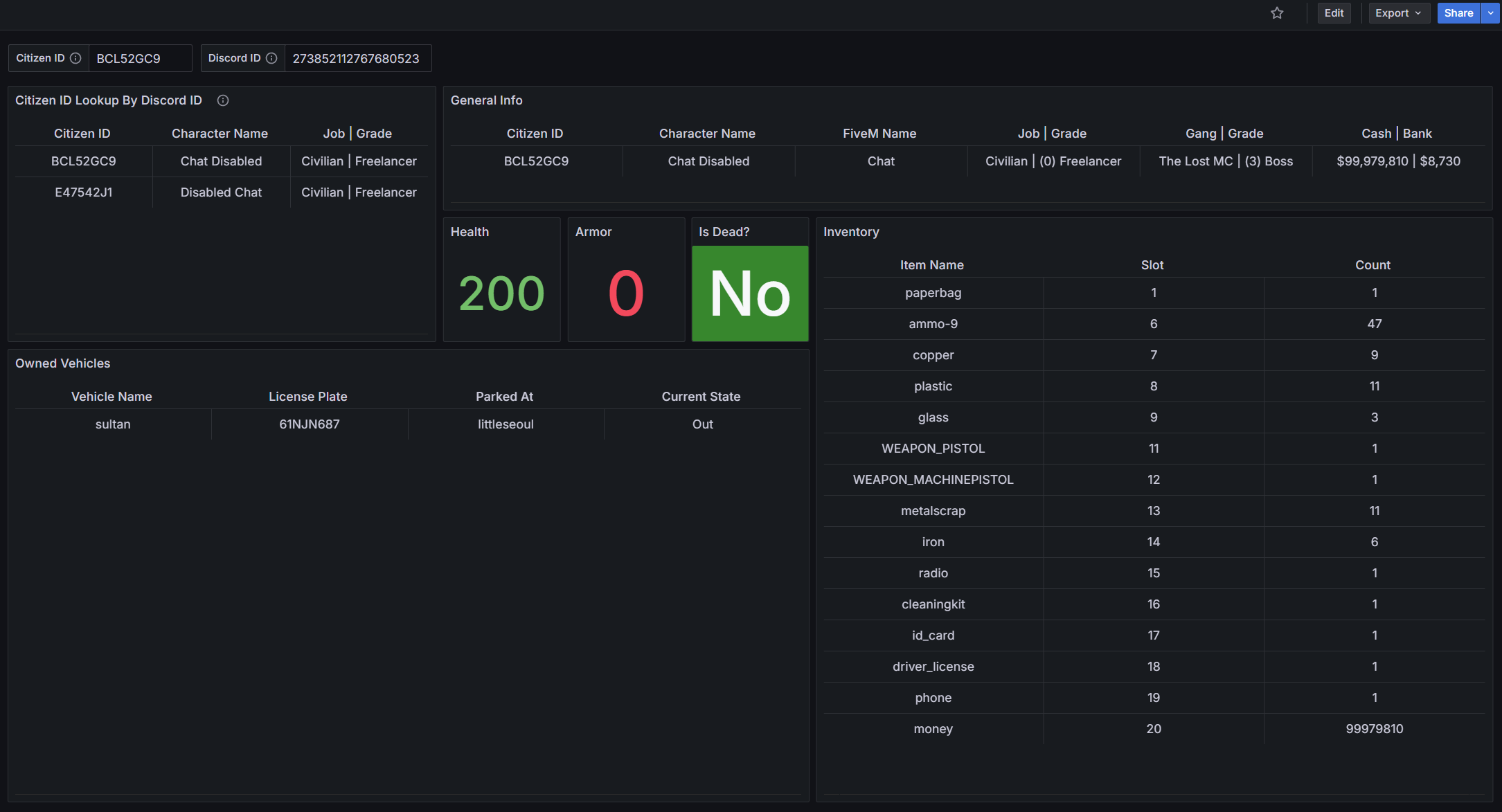This screenshot has width=1502, height=812.
Task: Select citizen E47542J1 in the lookup table
Action: click(84, 192)
